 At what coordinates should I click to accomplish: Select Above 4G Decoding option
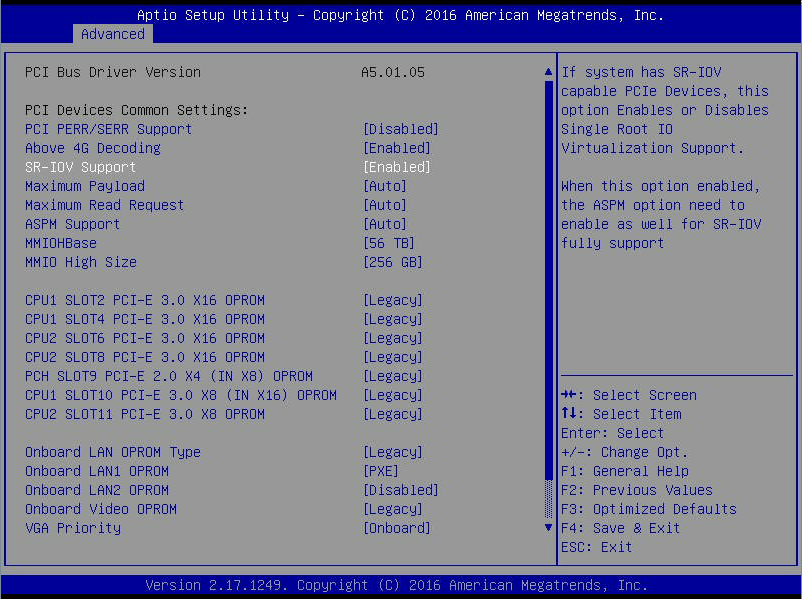coord(93,148)
